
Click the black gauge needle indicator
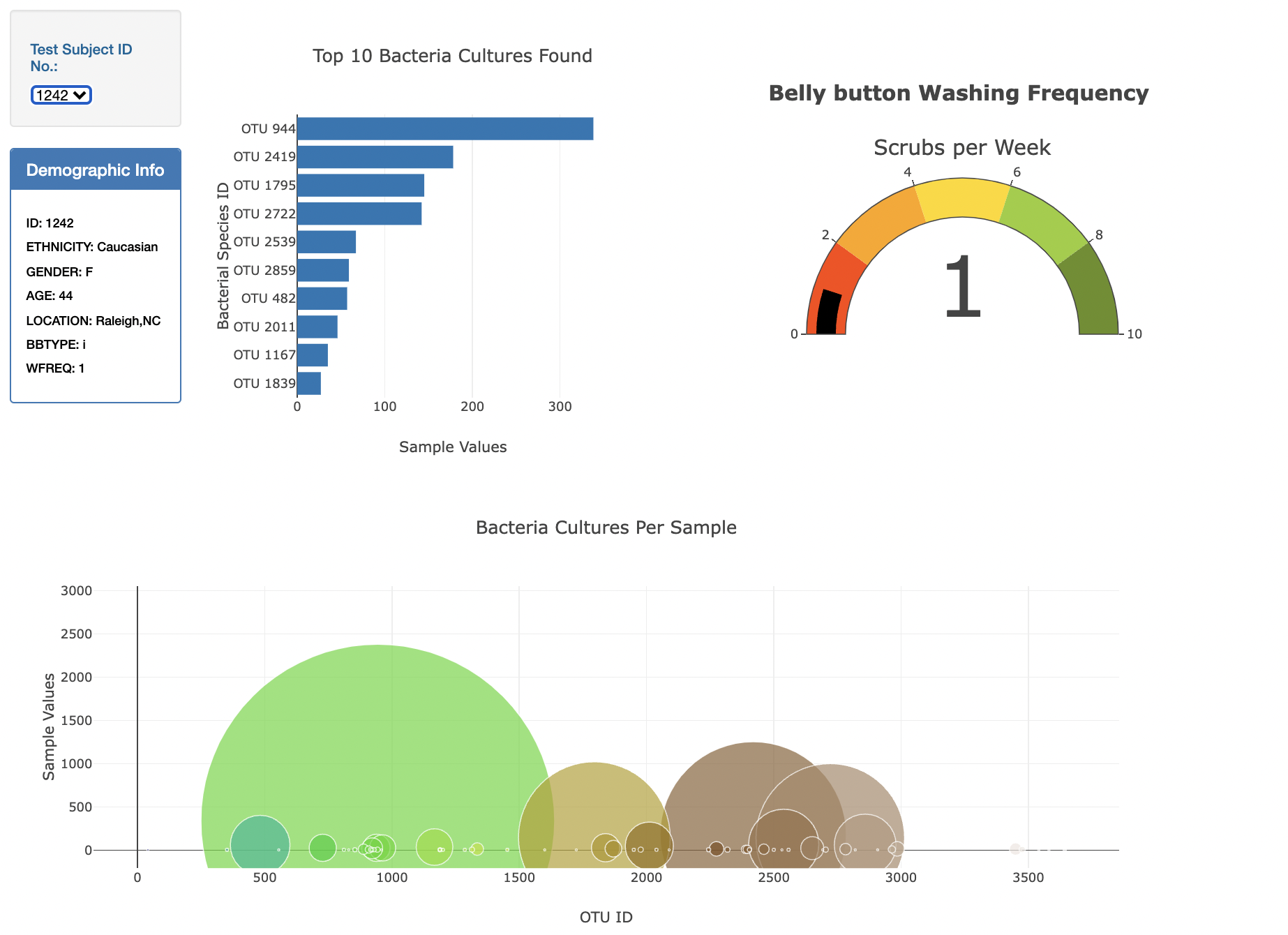tap(830, 311)
